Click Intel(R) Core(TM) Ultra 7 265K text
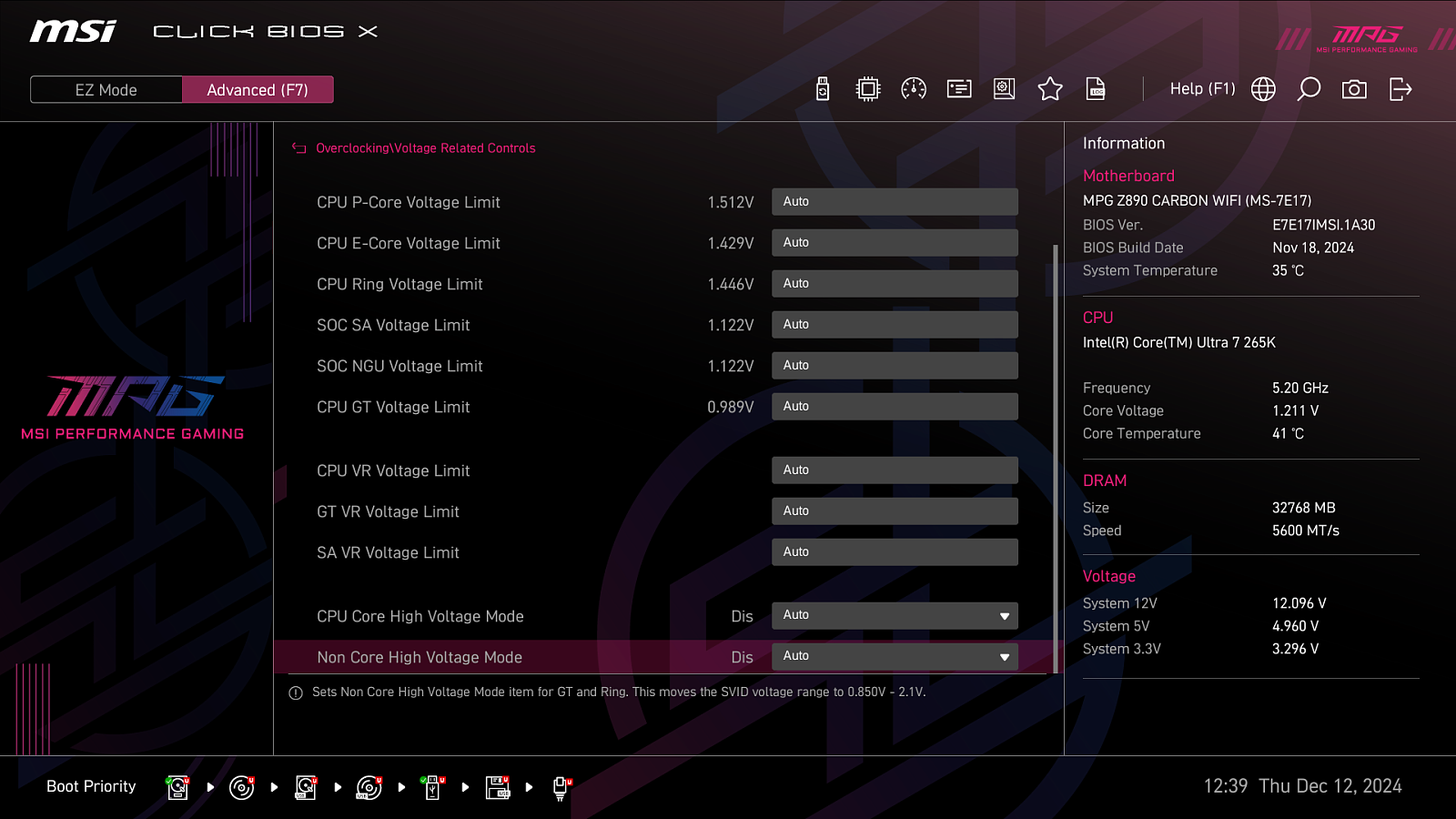Image resolution: width=1456 pixels, height=819 pixels. (1178, 342)
